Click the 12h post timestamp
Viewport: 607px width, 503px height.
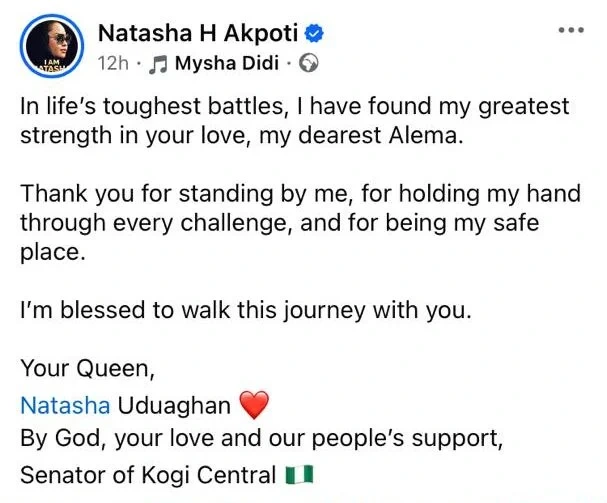[x=111, y=65]
